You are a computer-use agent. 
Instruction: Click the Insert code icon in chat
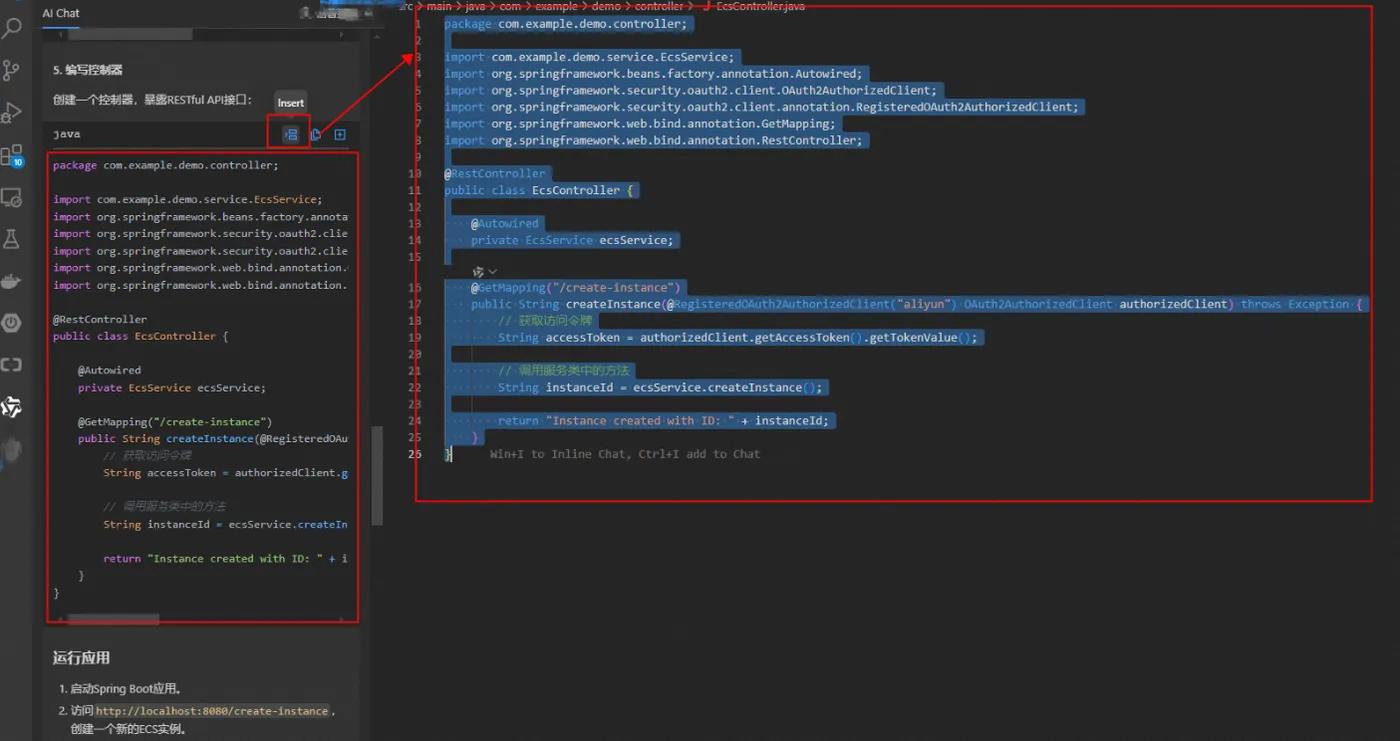tap(291, 134)
